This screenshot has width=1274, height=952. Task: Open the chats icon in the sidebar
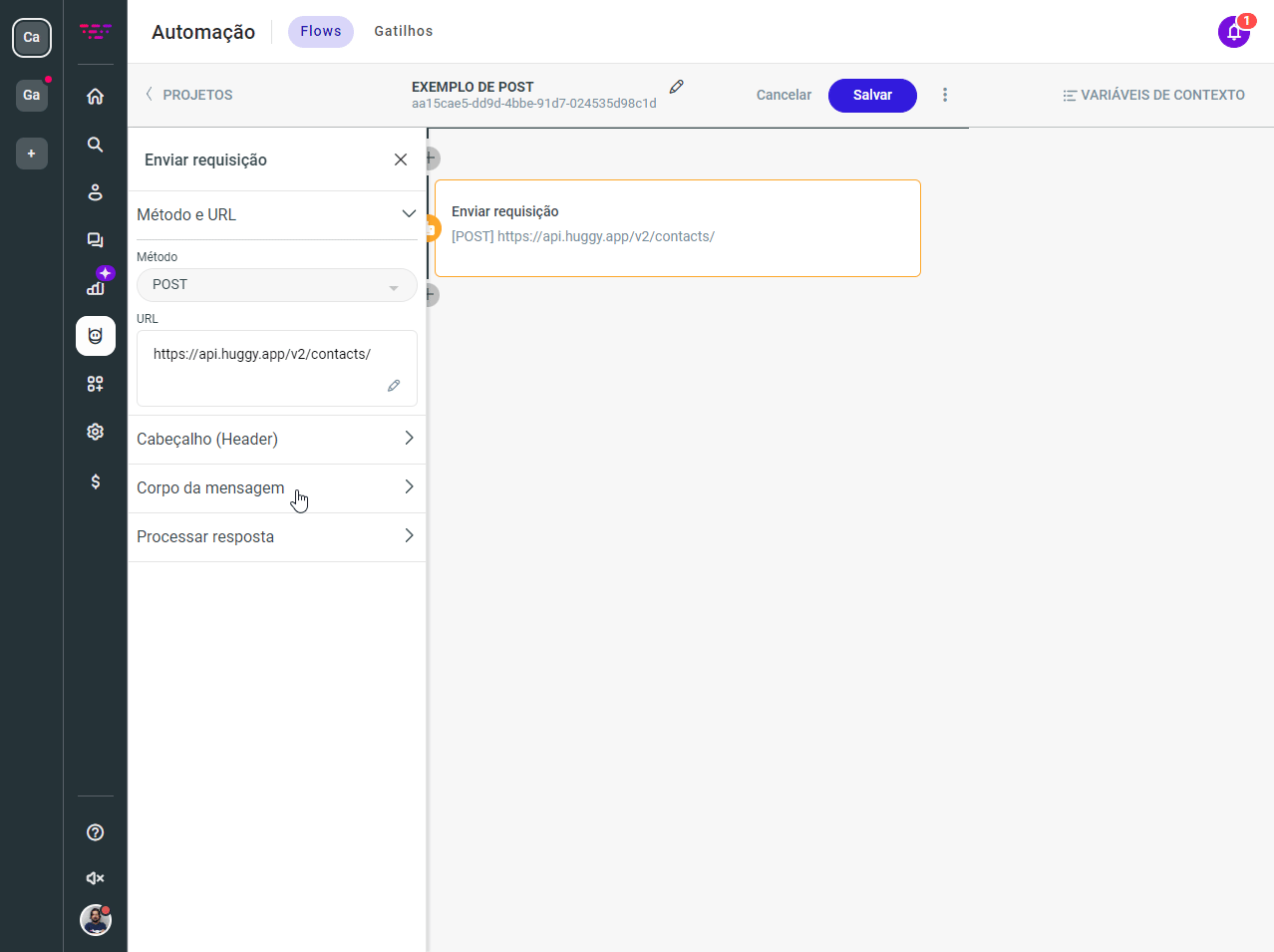95,240
